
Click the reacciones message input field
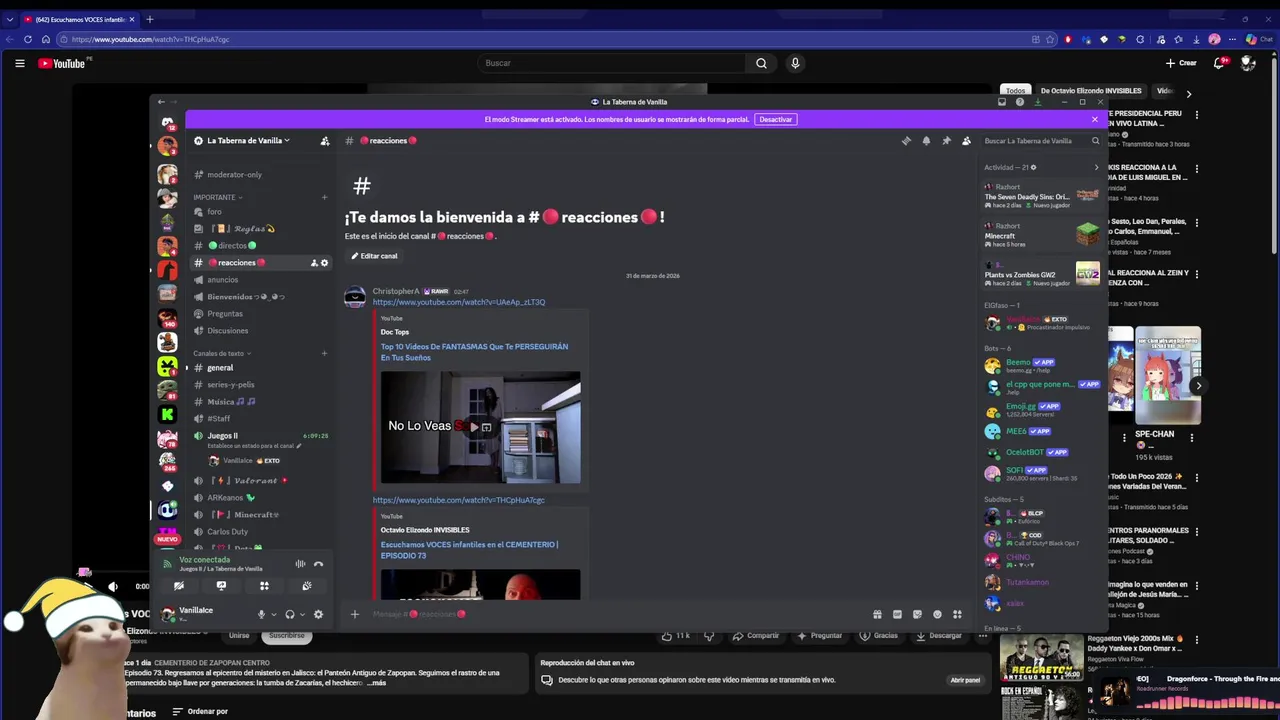610,614
